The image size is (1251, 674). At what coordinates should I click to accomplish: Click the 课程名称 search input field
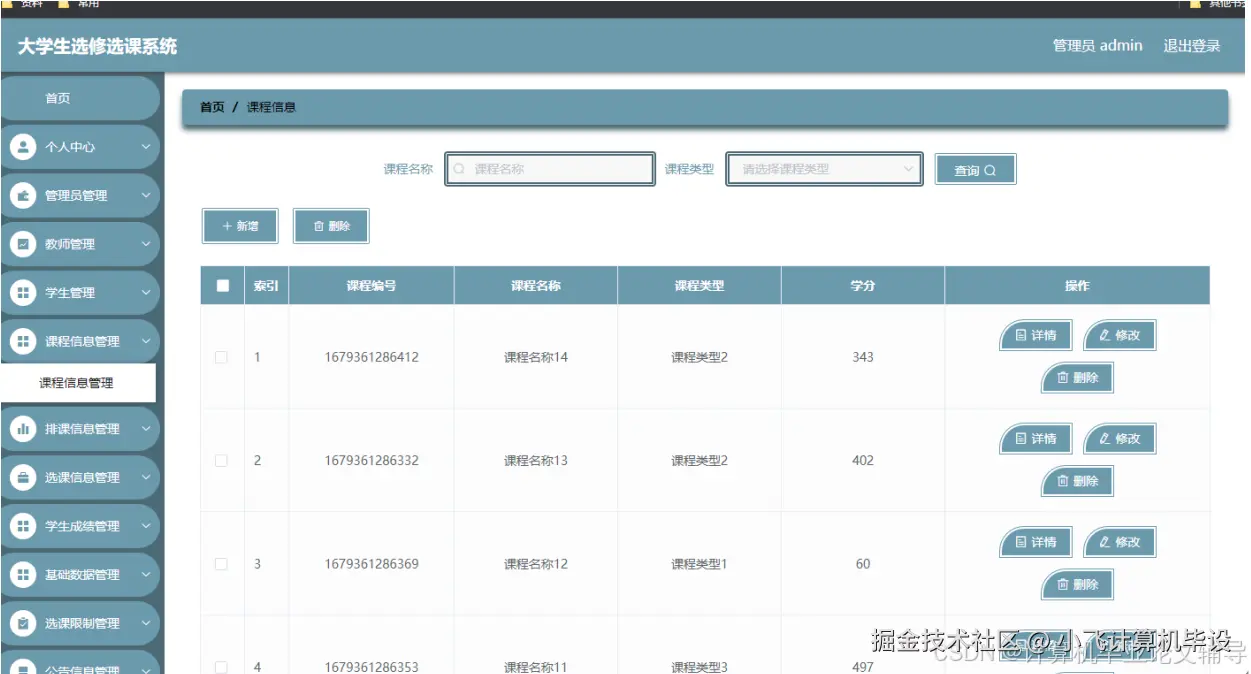(550, 170)
